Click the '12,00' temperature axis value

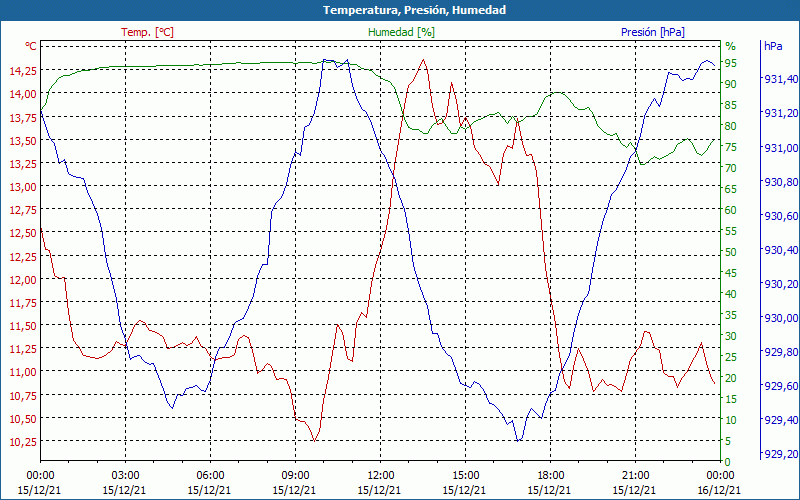click(x=23, y=279)
